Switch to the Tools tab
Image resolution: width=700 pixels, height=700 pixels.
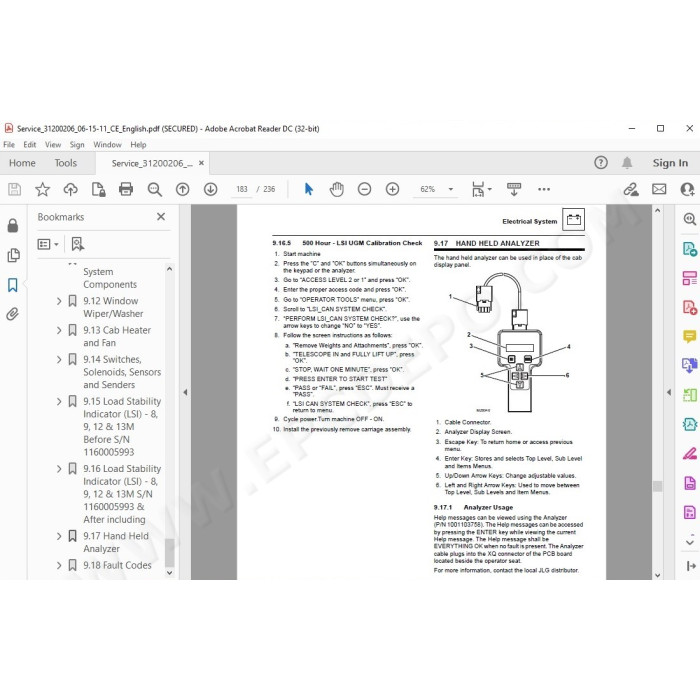coord(66,163)
